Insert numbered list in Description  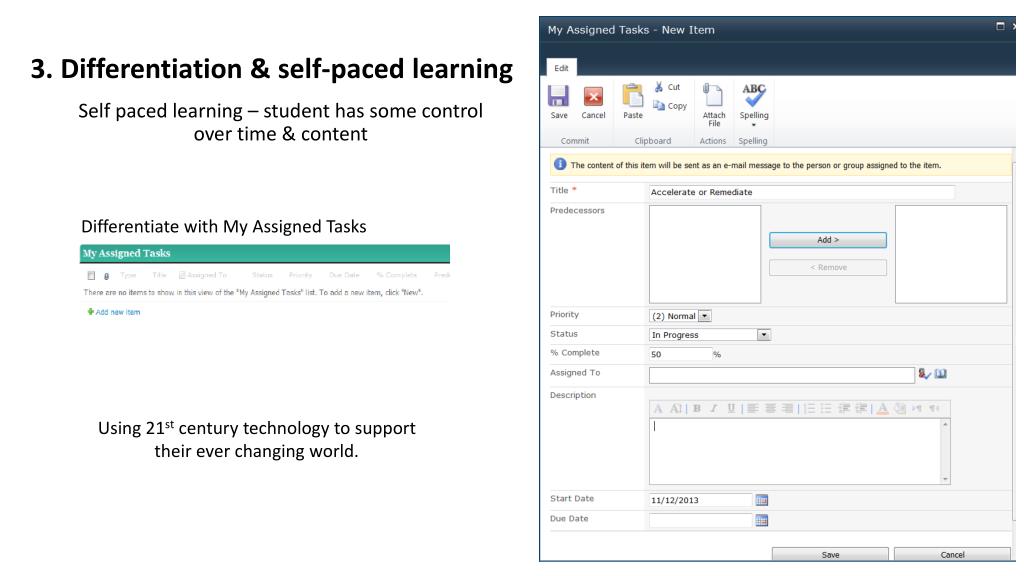click(x=810, y=409)
